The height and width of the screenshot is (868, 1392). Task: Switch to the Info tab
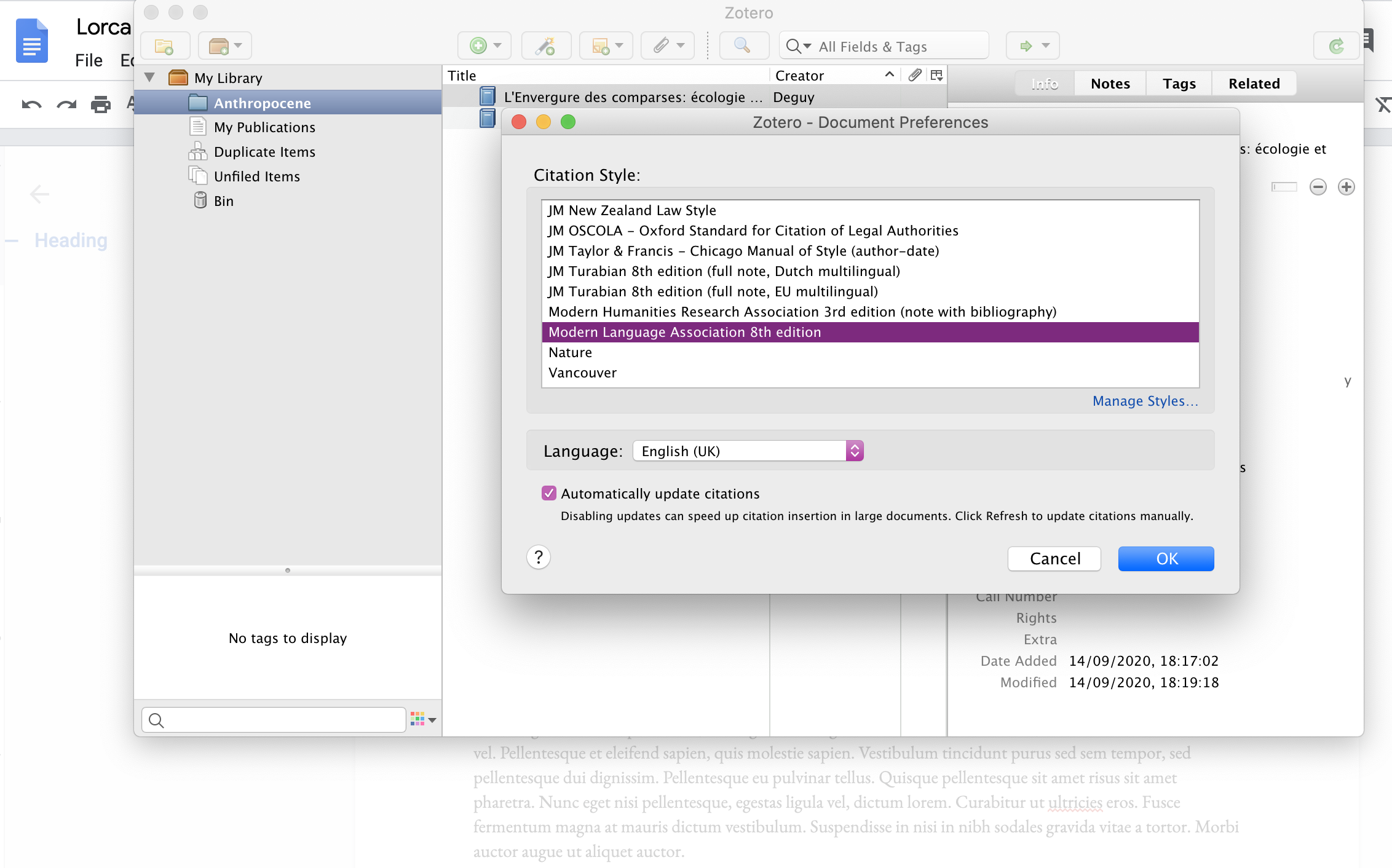[x=1044, y=84]
